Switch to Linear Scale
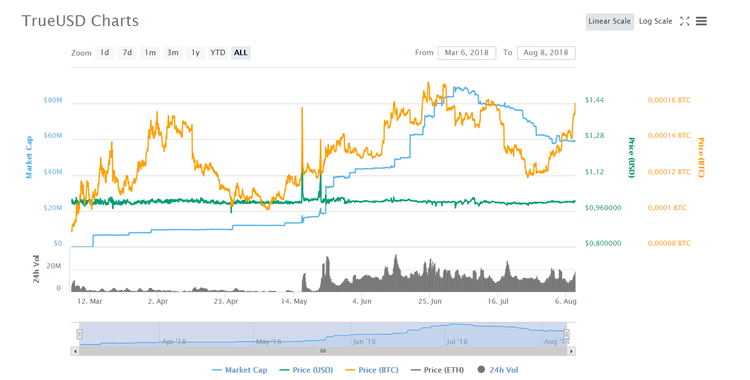Viewport: 750px width, 380px height. click(x=609, y=22)
